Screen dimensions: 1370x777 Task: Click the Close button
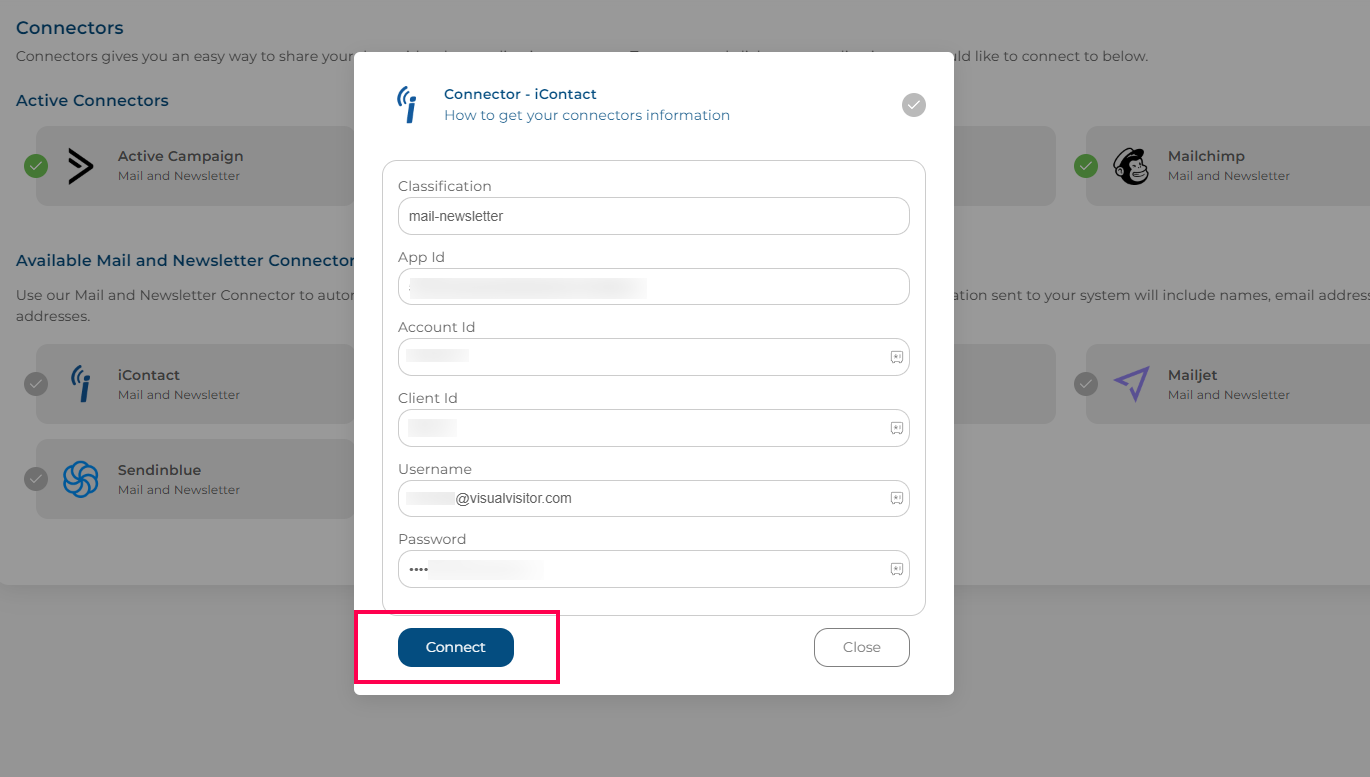(862, 647)
